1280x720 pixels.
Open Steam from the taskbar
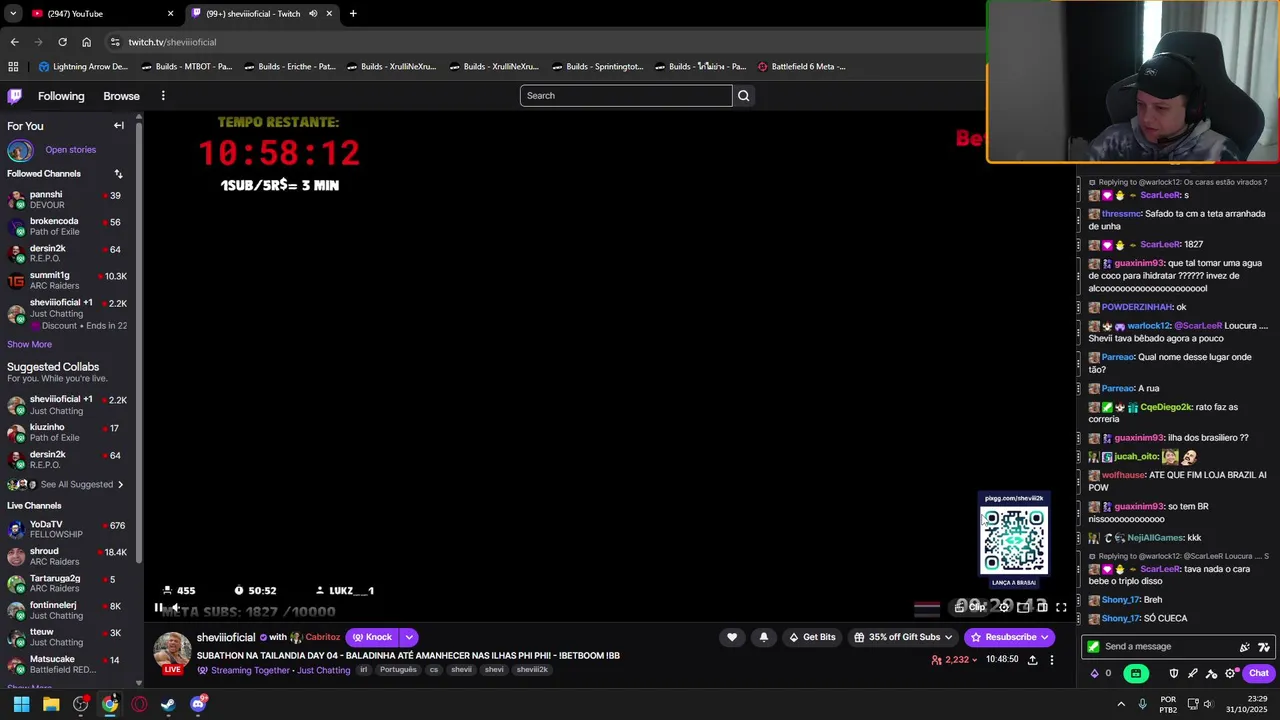tap(168, 704)
